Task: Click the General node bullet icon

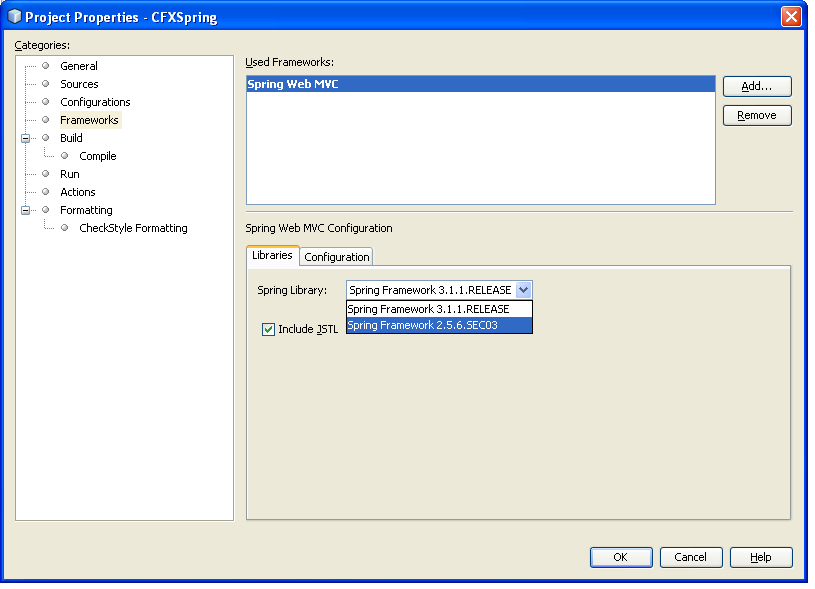Action: 46,66
